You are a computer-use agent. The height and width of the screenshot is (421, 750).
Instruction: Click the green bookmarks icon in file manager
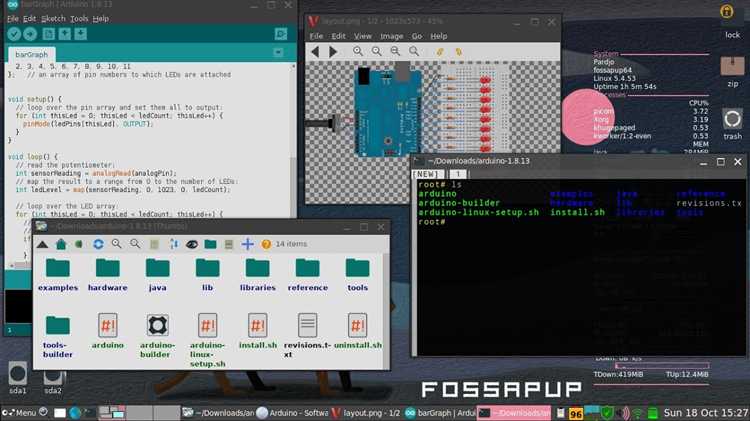[79, 244]
